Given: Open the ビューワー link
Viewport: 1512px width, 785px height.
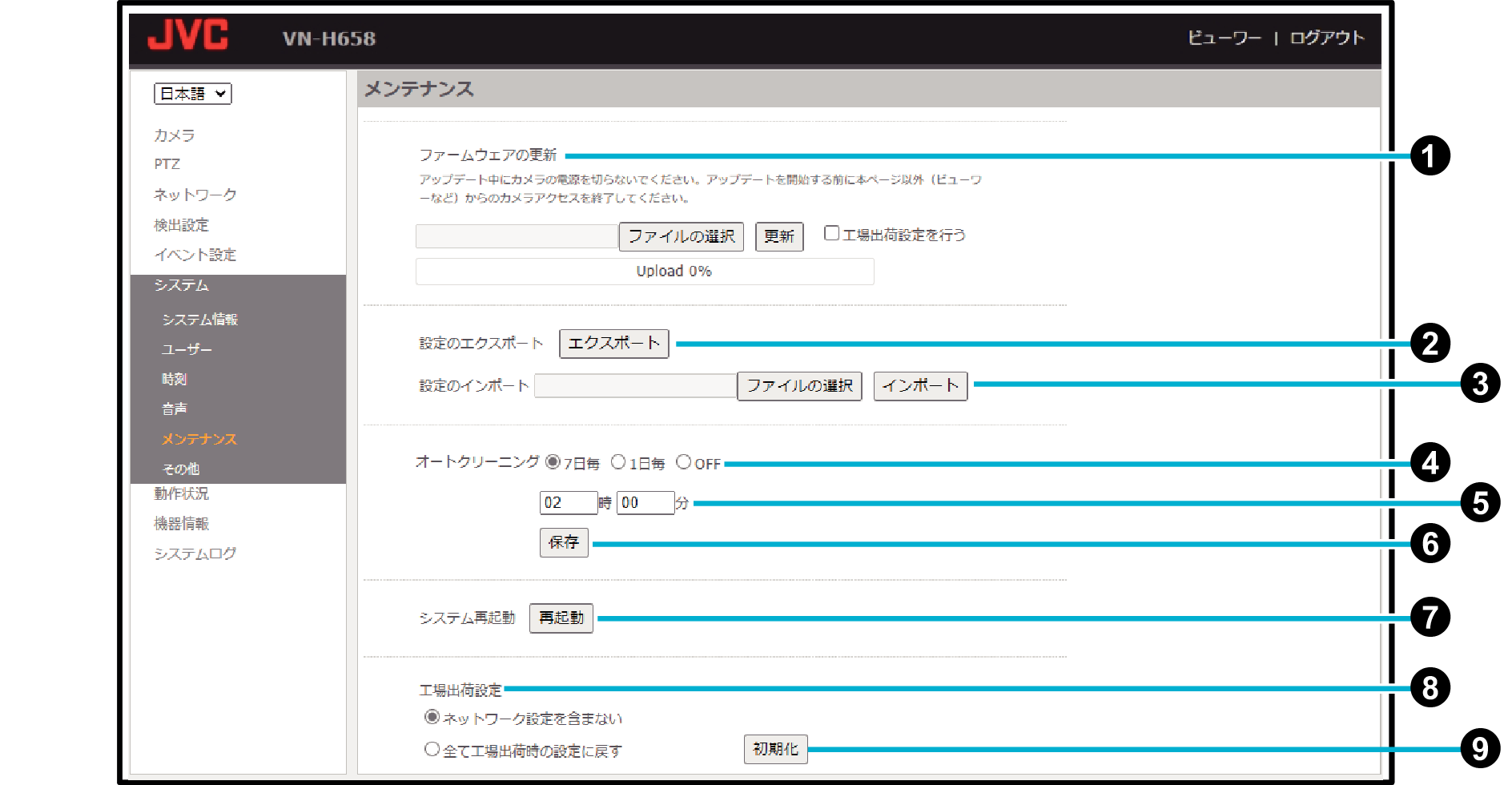Looking at the screenshot, I should tap(1224, 38).
